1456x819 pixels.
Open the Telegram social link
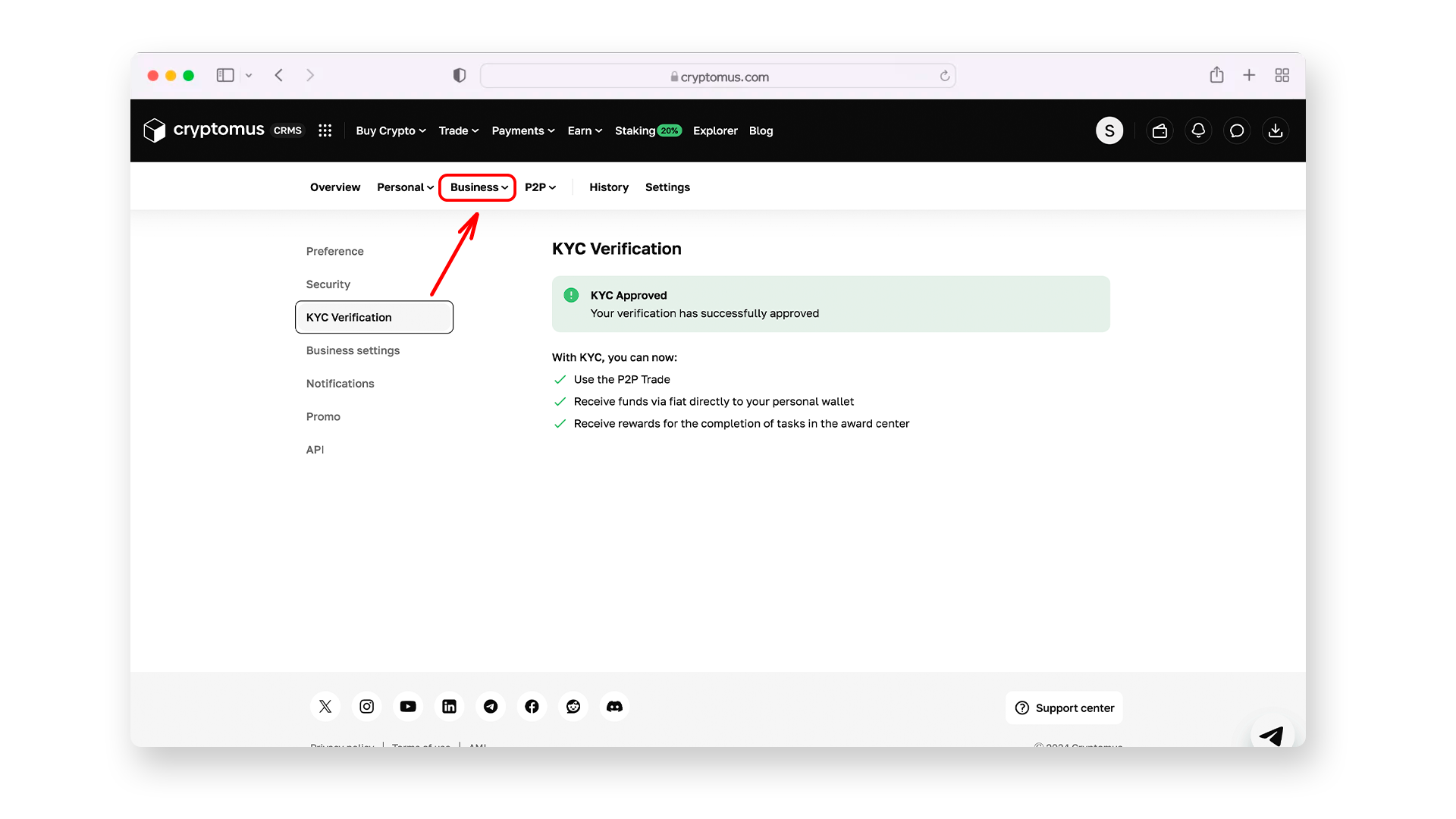coord(491,707)
